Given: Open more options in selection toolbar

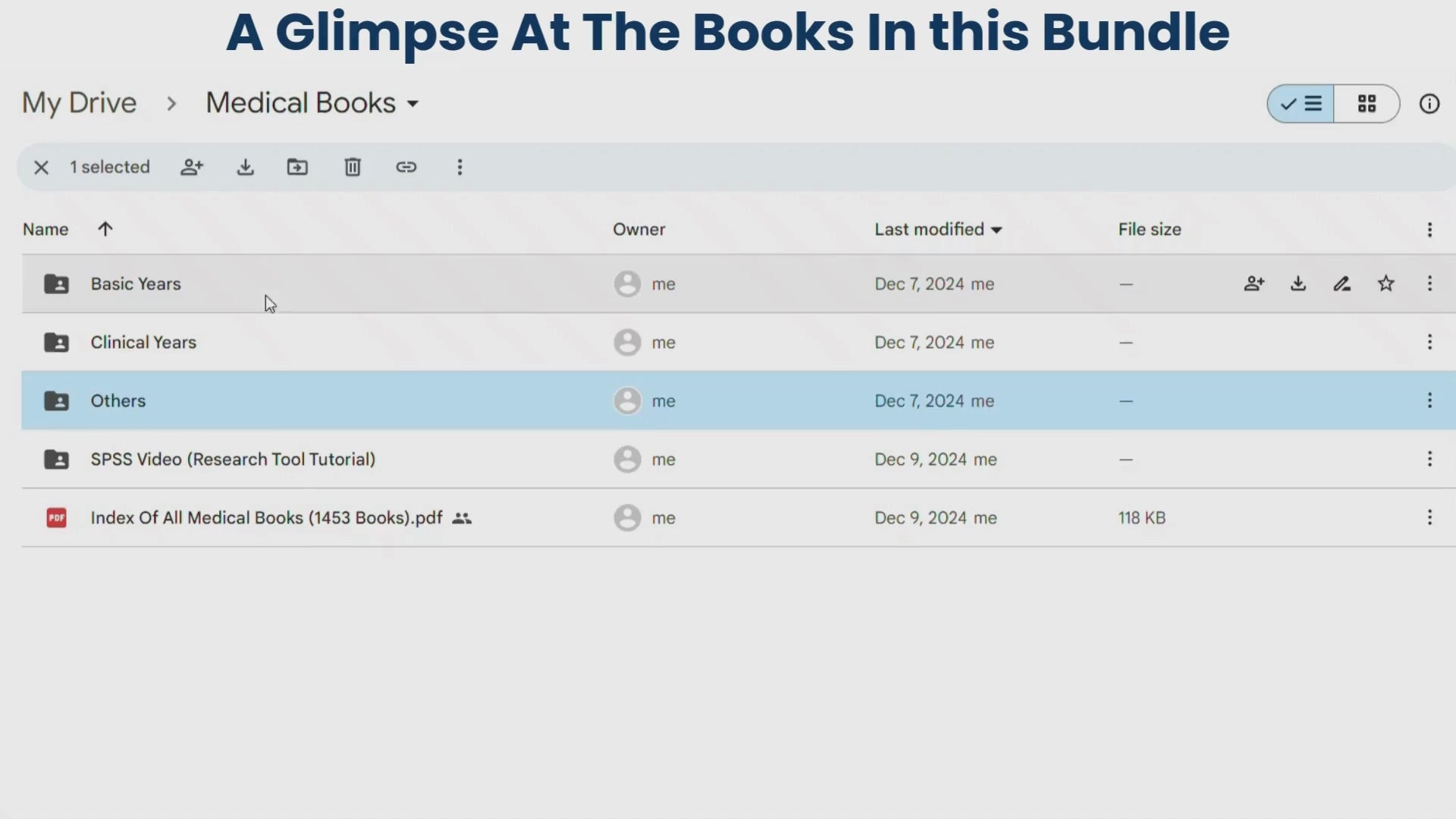Looking at the screenshot, I should pos(460,167).
